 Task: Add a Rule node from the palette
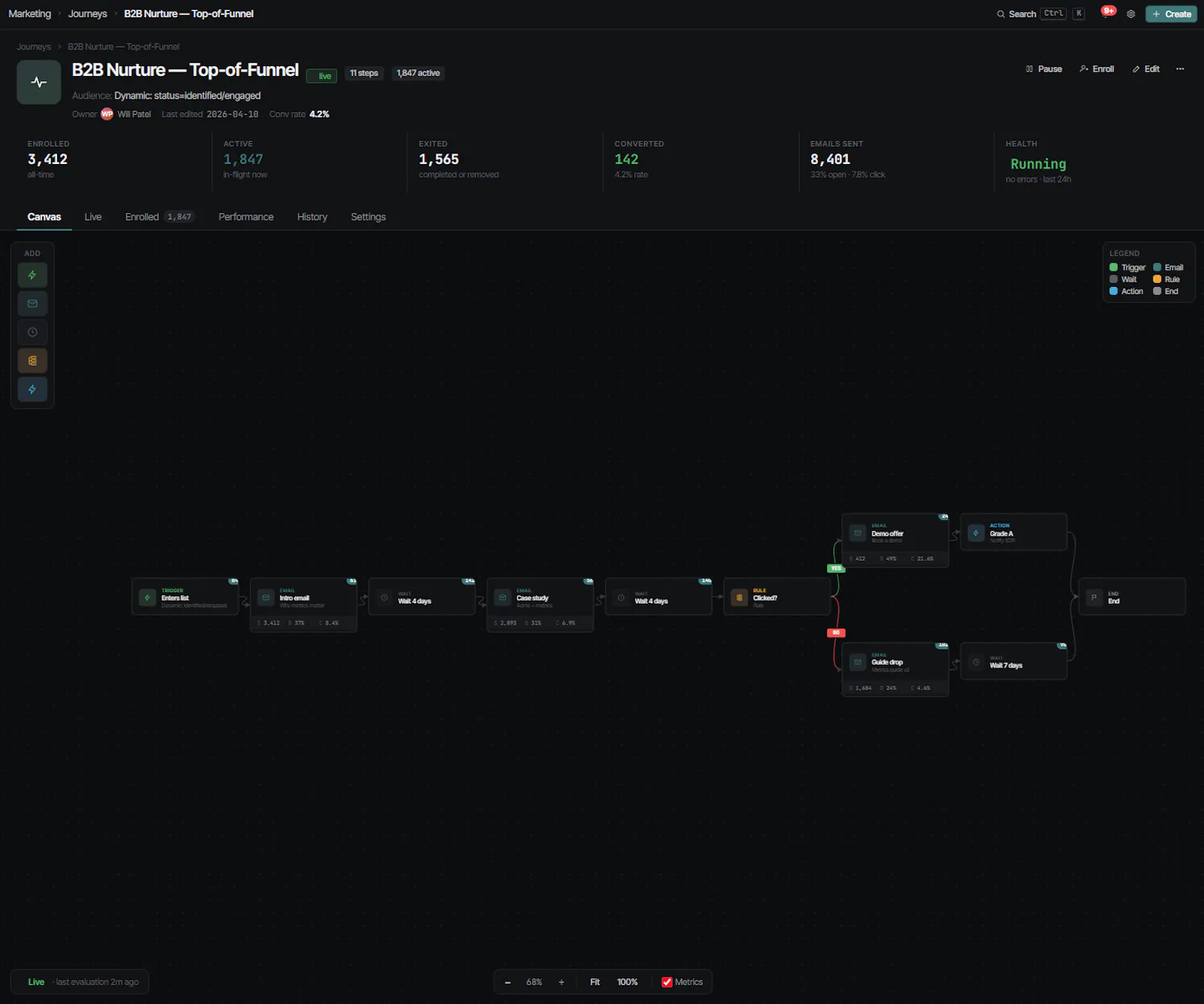pos(32,361)
